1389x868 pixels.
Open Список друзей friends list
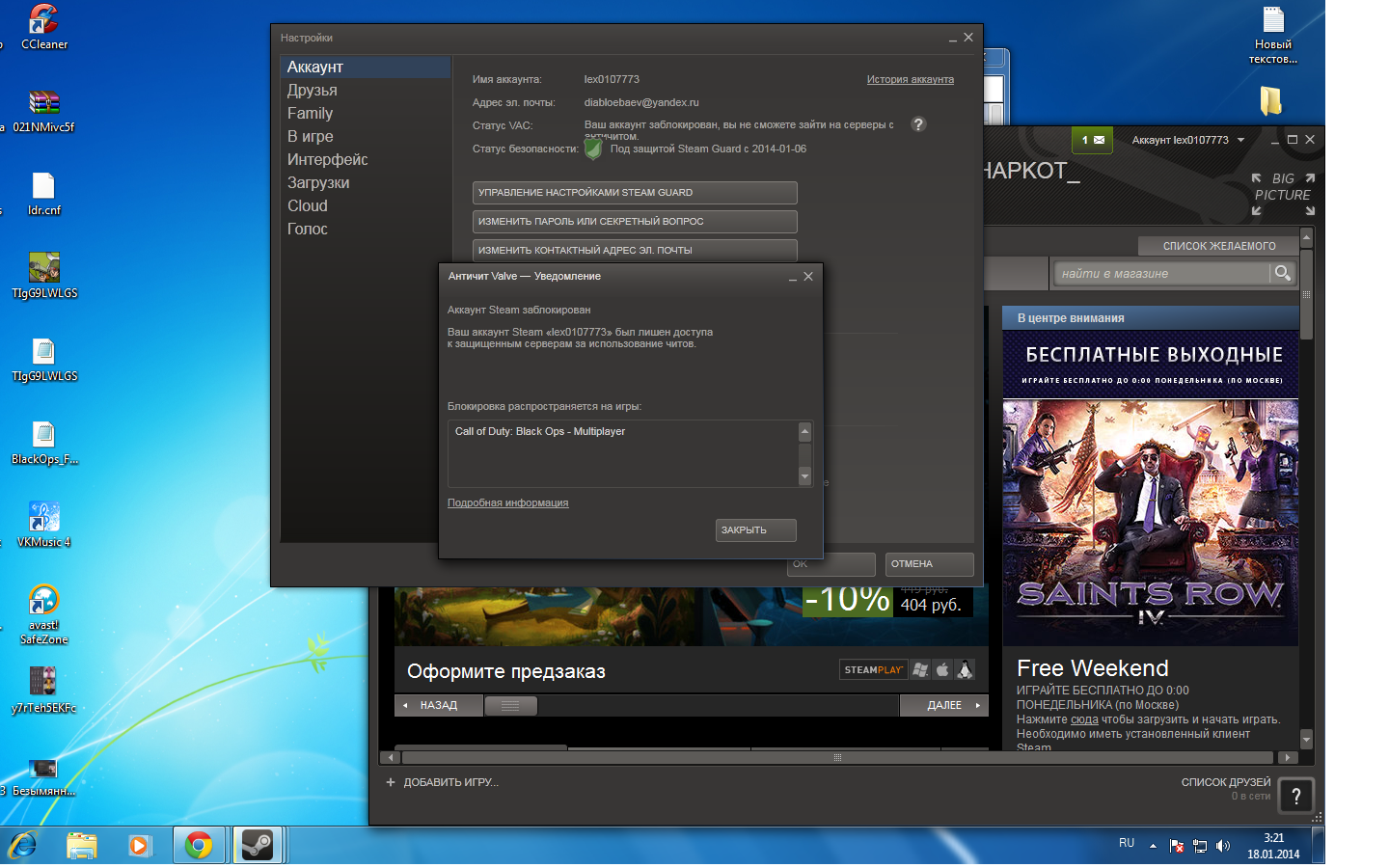1225,782
